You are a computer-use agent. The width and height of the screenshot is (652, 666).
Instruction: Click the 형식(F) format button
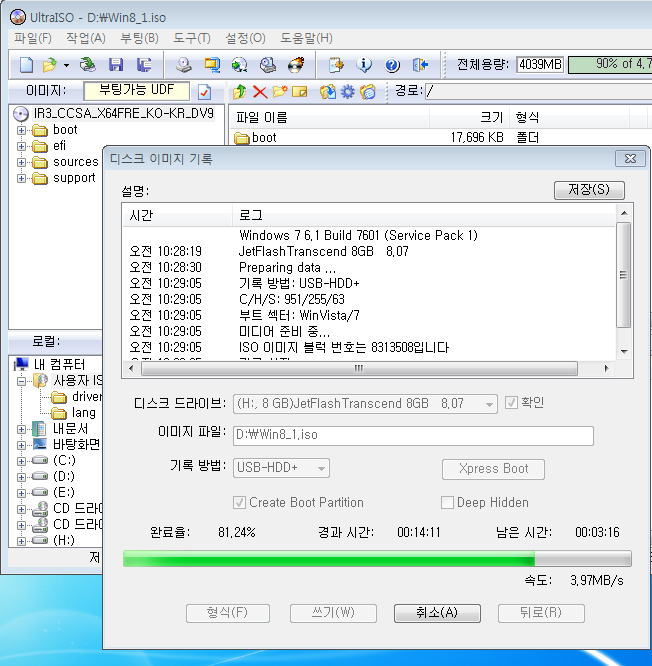228,613
